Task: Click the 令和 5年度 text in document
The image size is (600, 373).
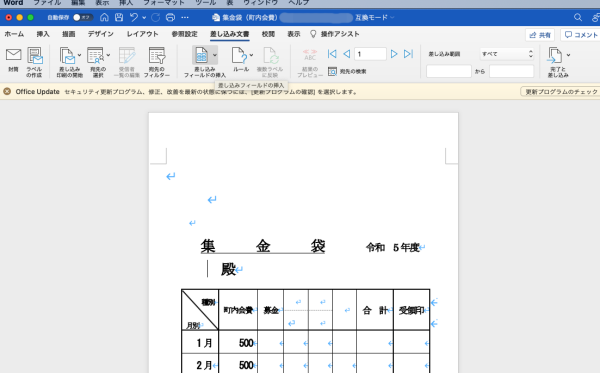Action: click(393, 248)
